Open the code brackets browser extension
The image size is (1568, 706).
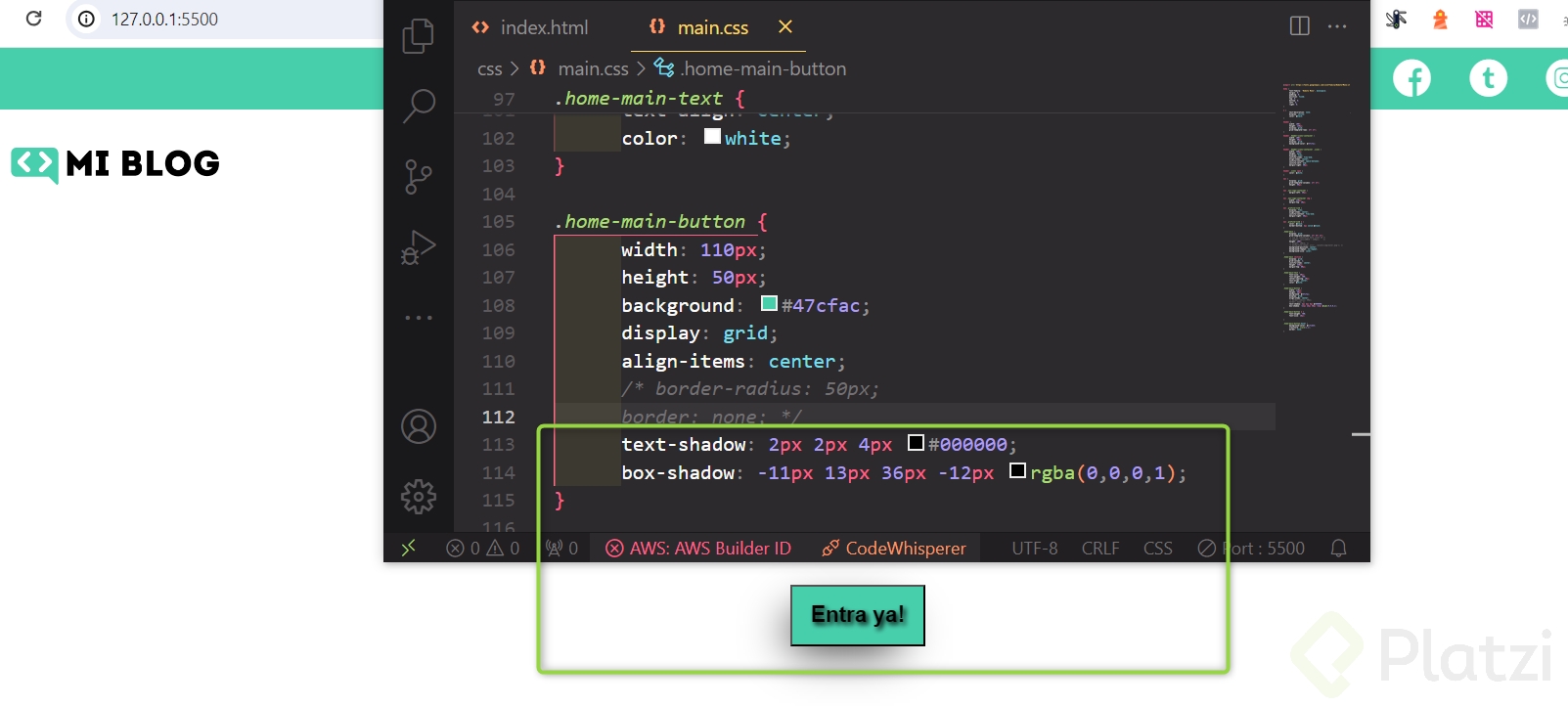tap(1528, 19)
